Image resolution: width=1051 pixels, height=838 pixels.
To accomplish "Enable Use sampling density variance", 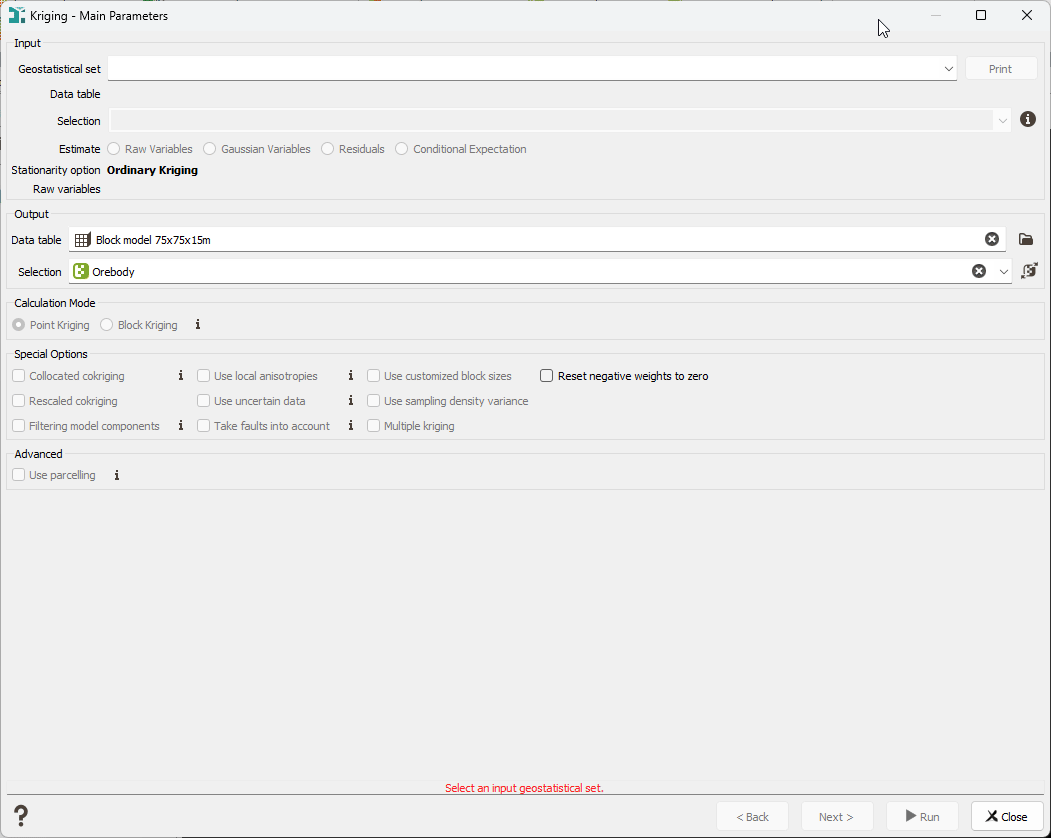I will (373, 400).
